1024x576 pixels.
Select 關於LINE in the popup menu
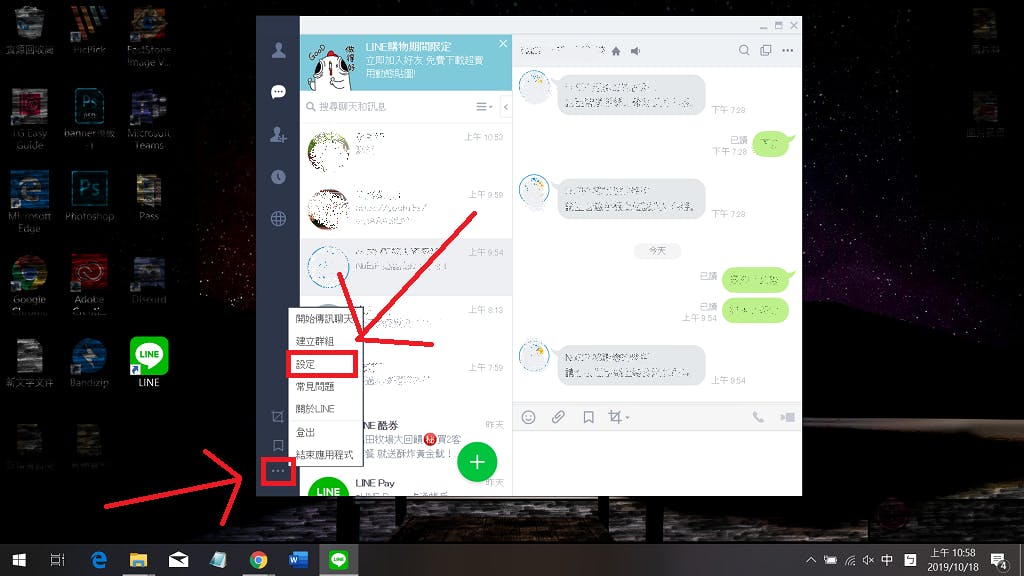click(325, 409)
